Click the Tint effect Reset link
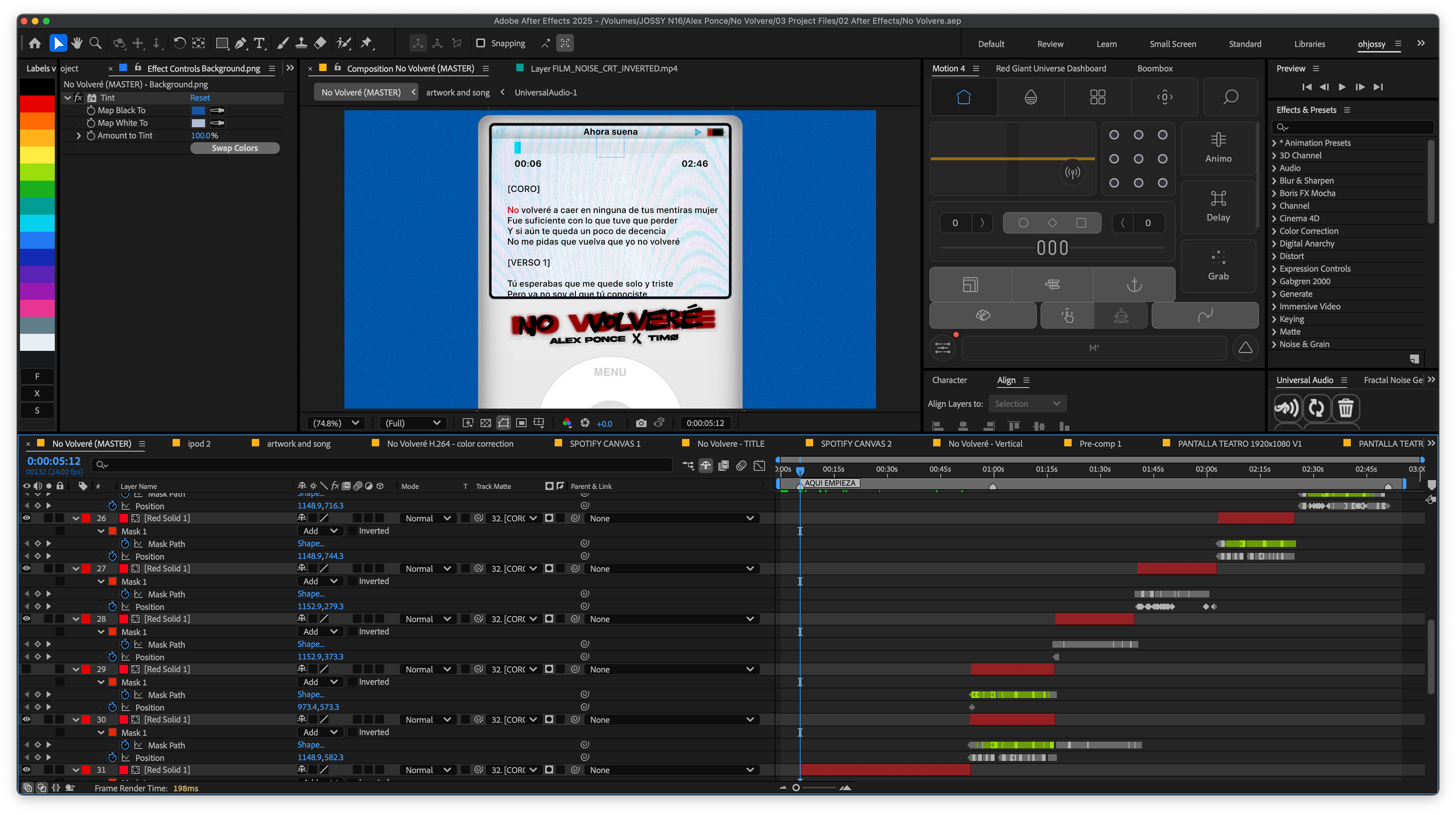 coord(199,98)
